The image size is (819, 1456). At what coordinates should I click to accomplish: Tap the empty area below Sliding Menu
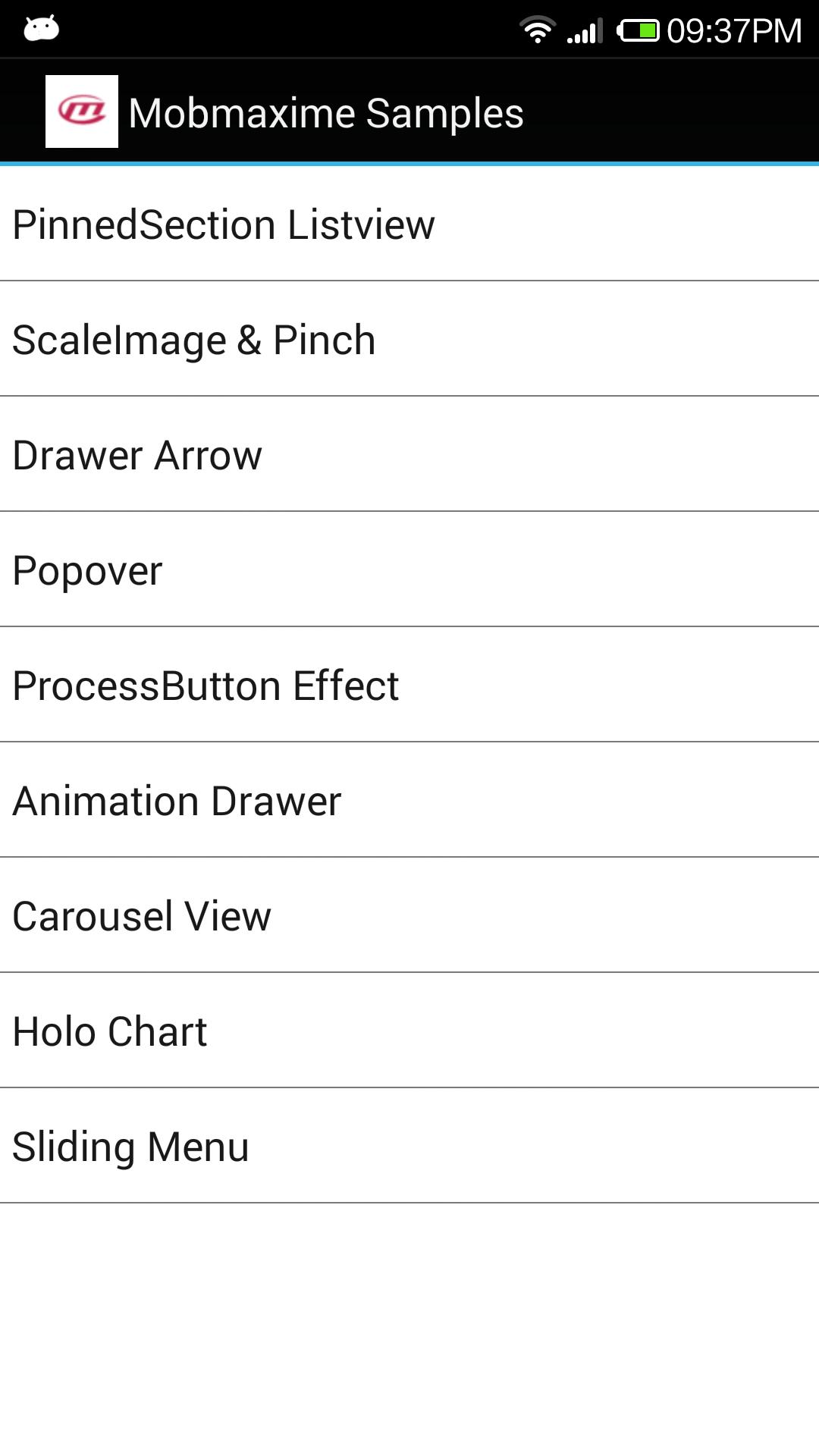tap(409, 1327)
